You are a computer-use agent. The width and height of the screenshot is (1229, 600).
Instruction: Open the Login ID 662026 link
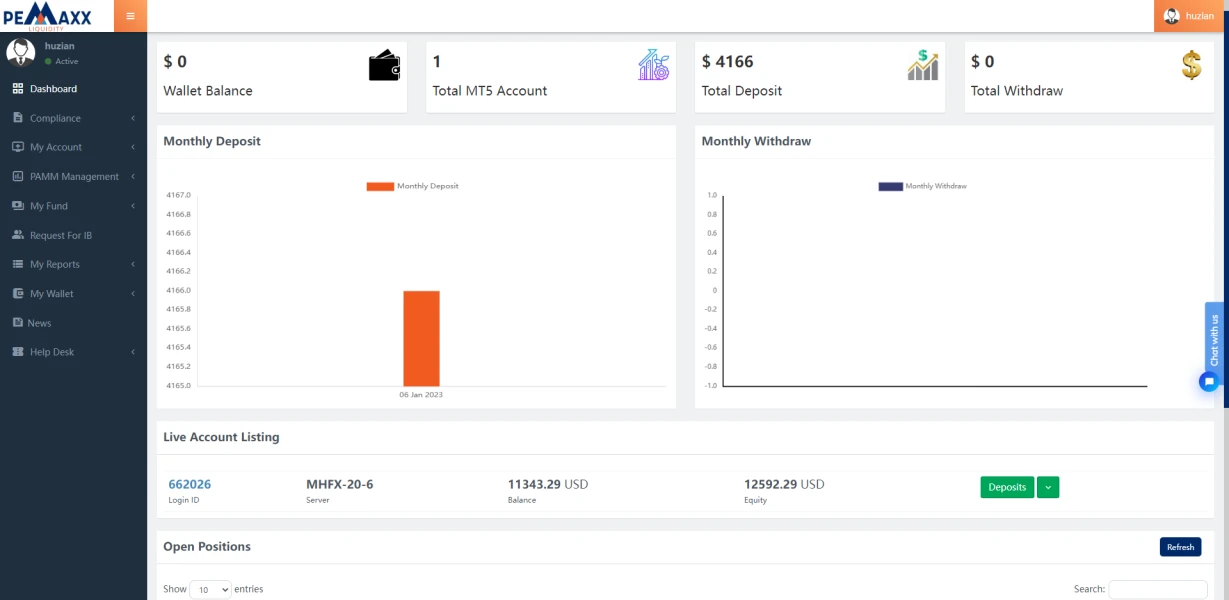click(x=190, y=484)
